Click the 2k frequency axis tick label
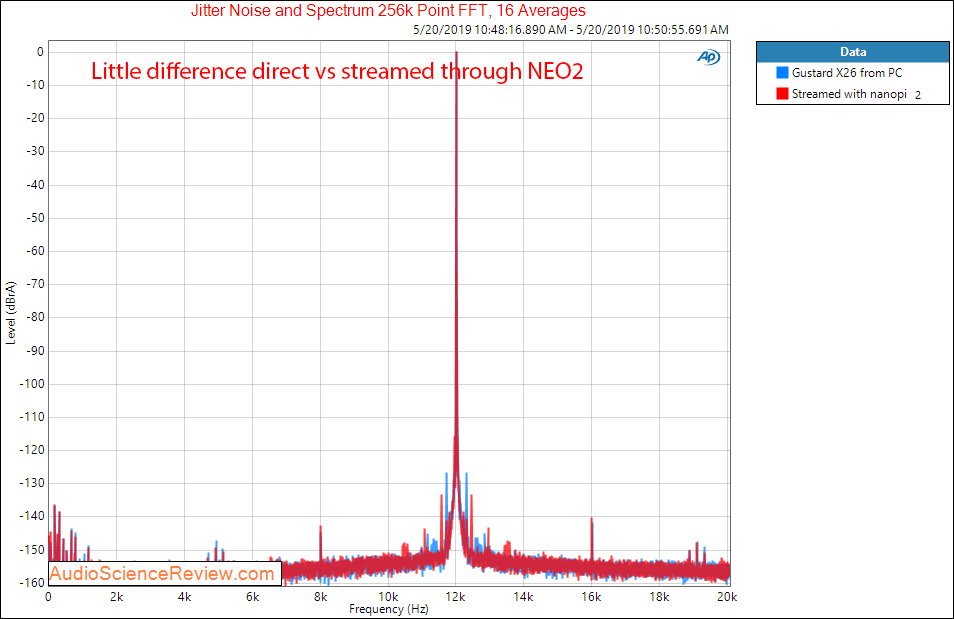954x619 pixels. [x=117, y=597]
